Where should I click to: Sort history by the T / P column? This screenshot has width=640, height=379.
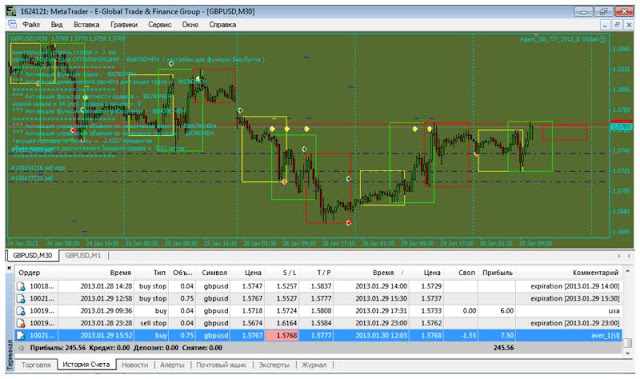(317, 273)
